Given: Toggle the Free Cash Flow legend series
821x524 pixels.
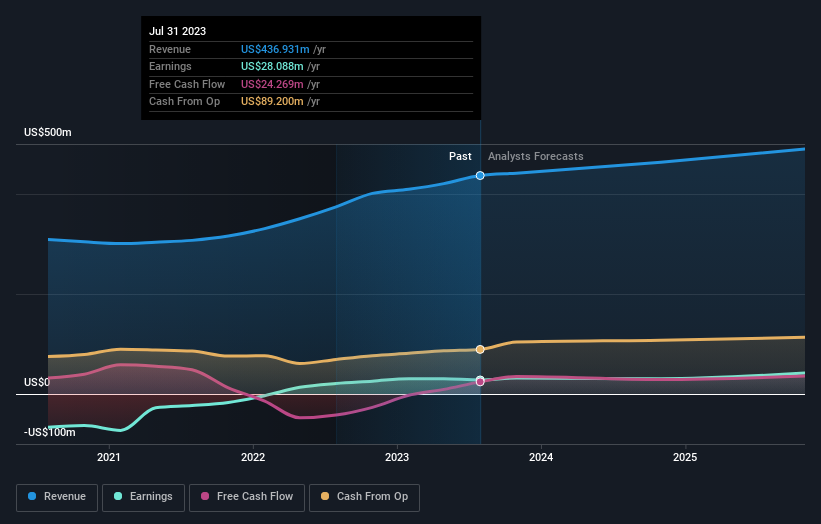Looking at the screenshot, I should coord(247,497).
